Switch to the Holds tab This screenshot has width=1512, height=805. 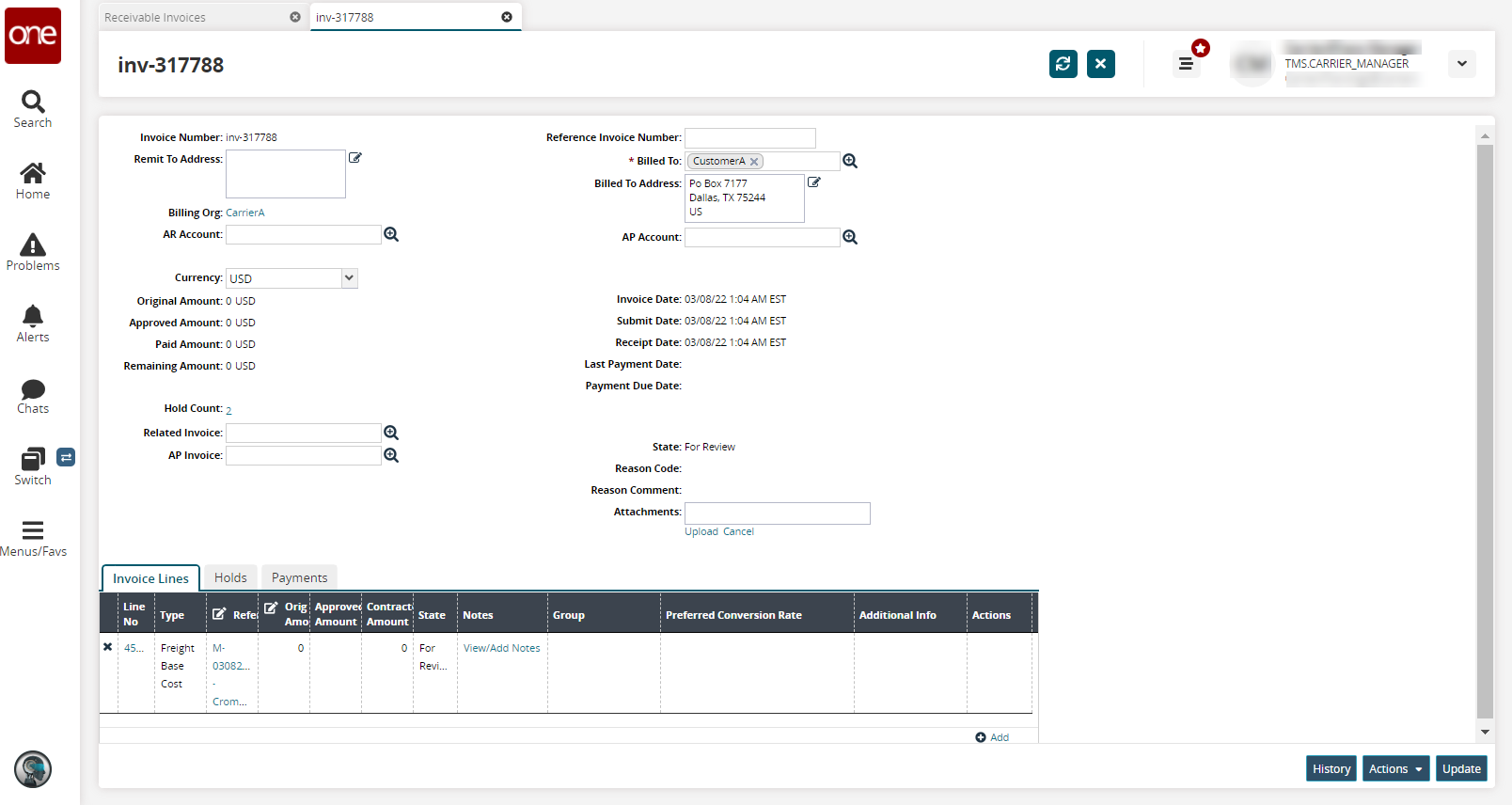click(230, 577)
